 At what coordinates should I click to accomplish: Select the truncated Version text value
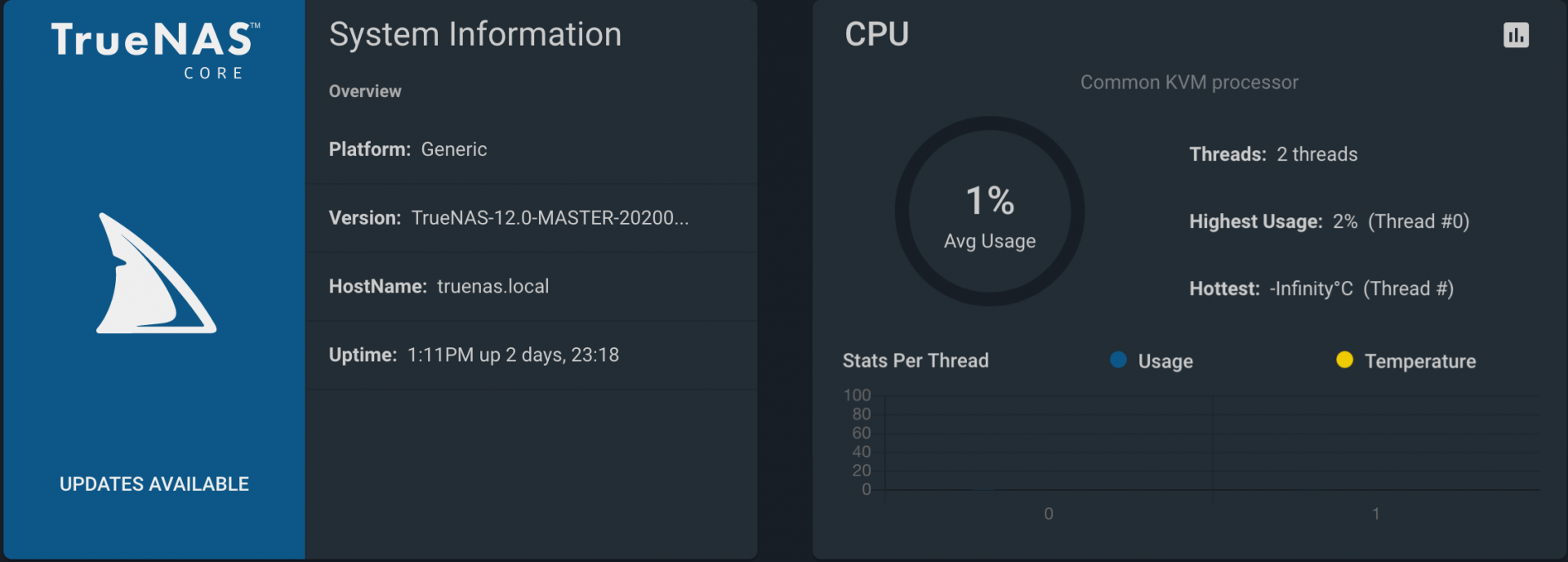tap(550, 217)
